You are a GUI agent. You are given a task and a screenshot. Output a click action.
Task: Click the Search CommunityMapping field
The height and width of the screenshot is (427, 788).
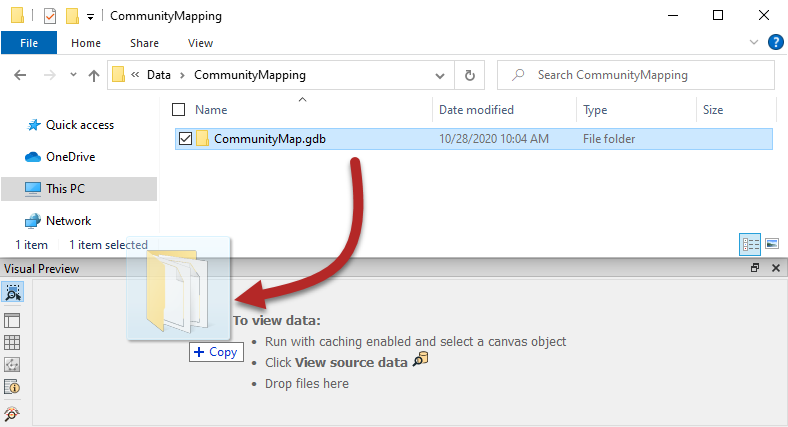pyautogui.click(x=636, y=75)
